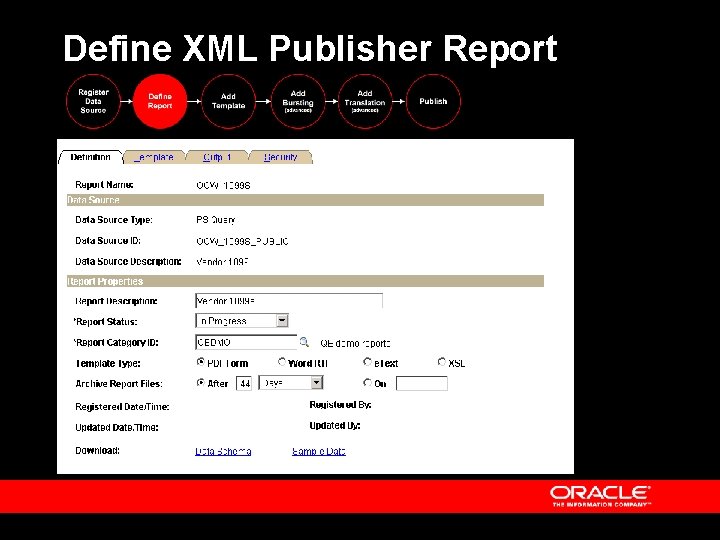The image size is (720, 540).
Task: Open the Security tab
Action: (281, 157)
